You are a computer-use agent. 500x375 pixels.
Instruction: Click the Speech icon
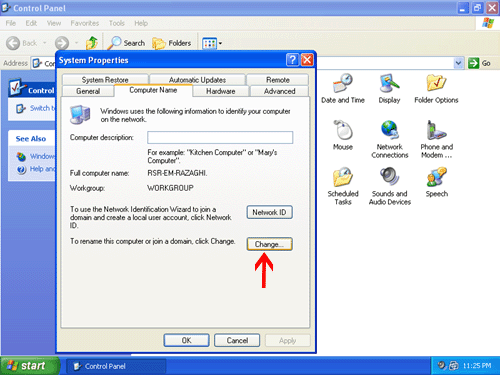tap(436, 177)
